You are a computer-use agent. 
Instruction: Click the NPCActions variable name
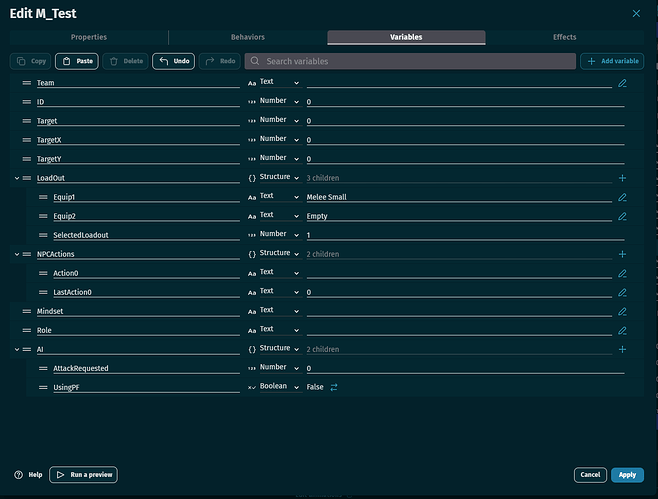[x=55, y=254]
